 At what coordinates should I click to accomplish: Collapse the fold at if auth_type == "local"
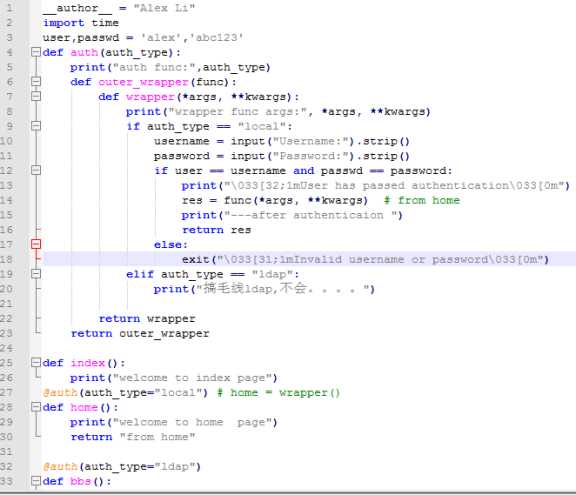click(x=36, y=126)
